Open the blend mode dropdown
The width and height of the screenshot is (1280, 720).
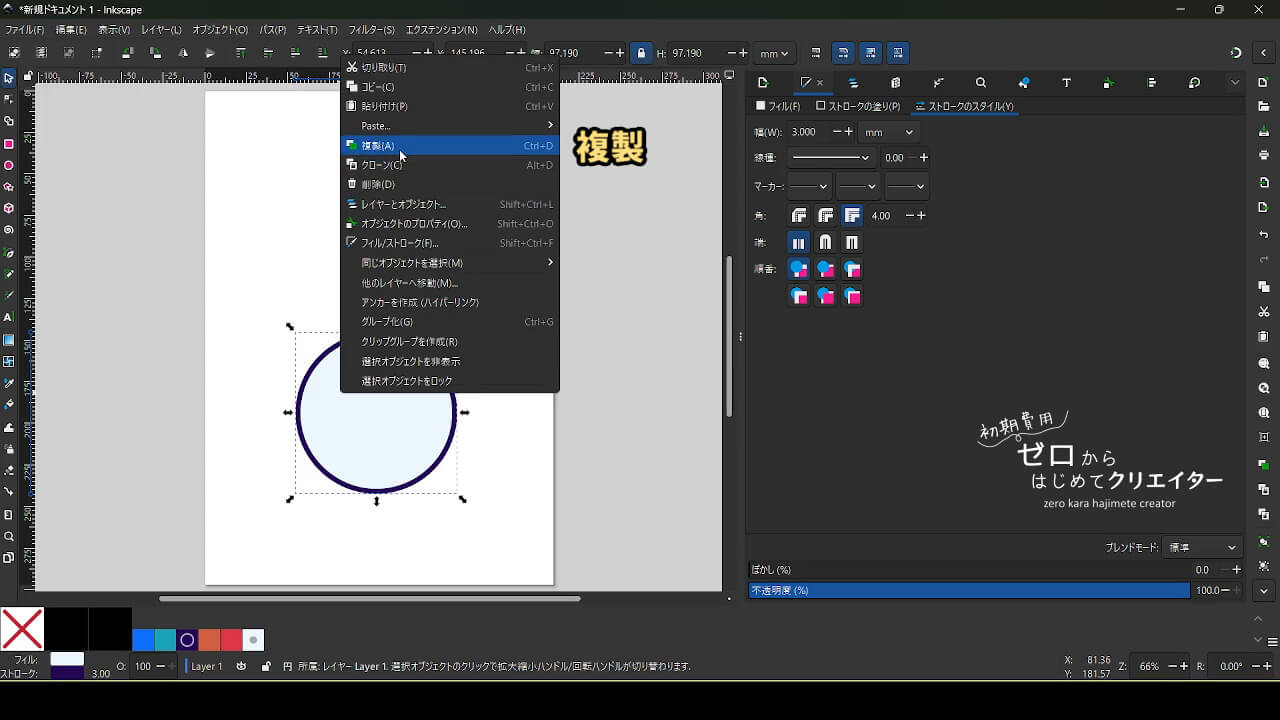[x=1203, y=547]
